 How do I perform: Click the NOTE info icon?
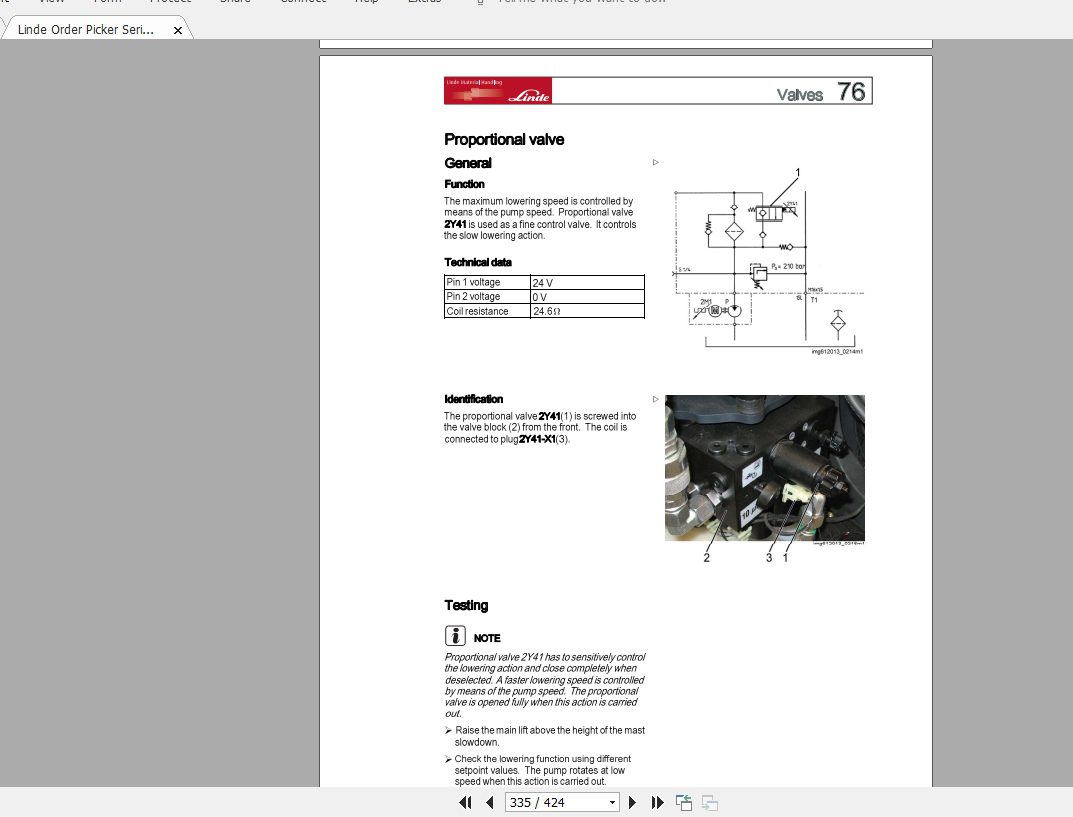coord(455,636)
